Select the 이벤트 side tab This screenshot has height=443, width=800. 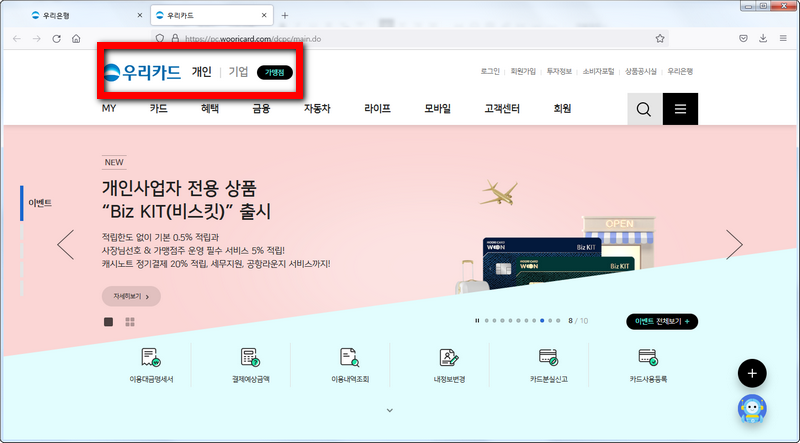40,203
